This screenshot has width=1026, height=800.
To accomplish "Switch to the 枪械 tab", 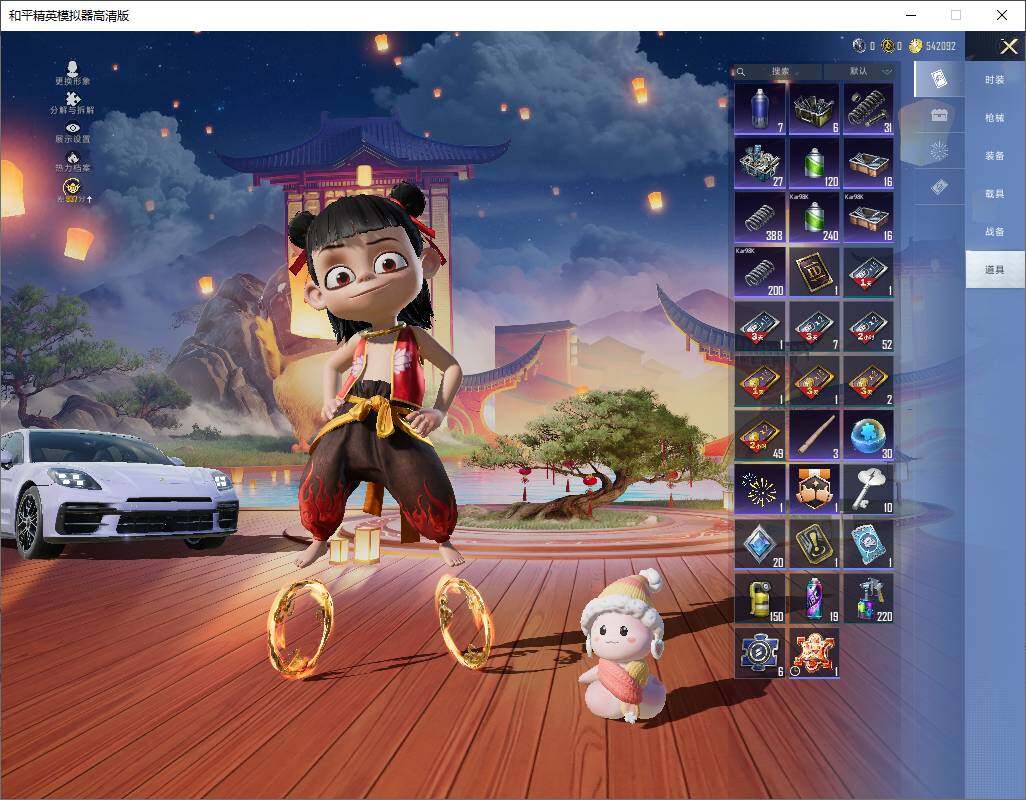I will pos(995,118).
